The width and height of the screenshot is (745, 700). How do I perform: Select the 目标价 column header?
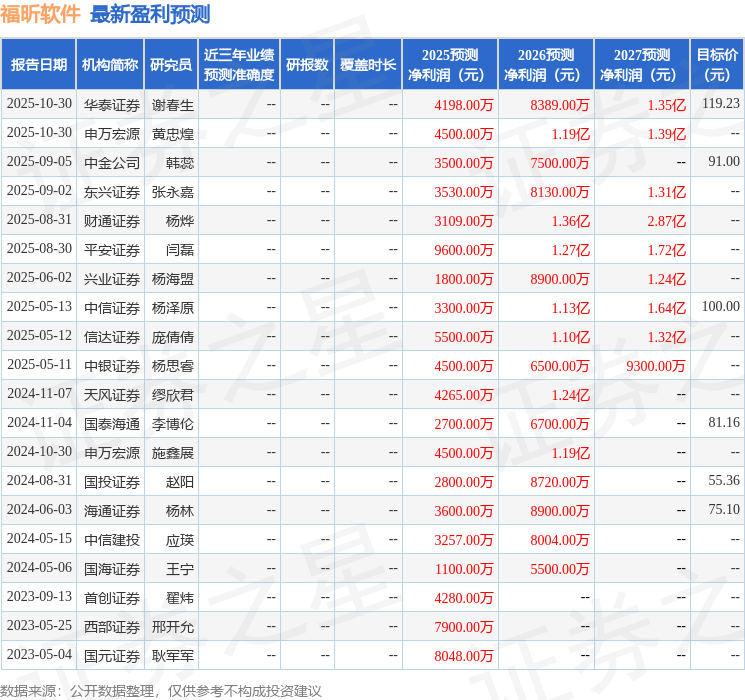[717, 65]
